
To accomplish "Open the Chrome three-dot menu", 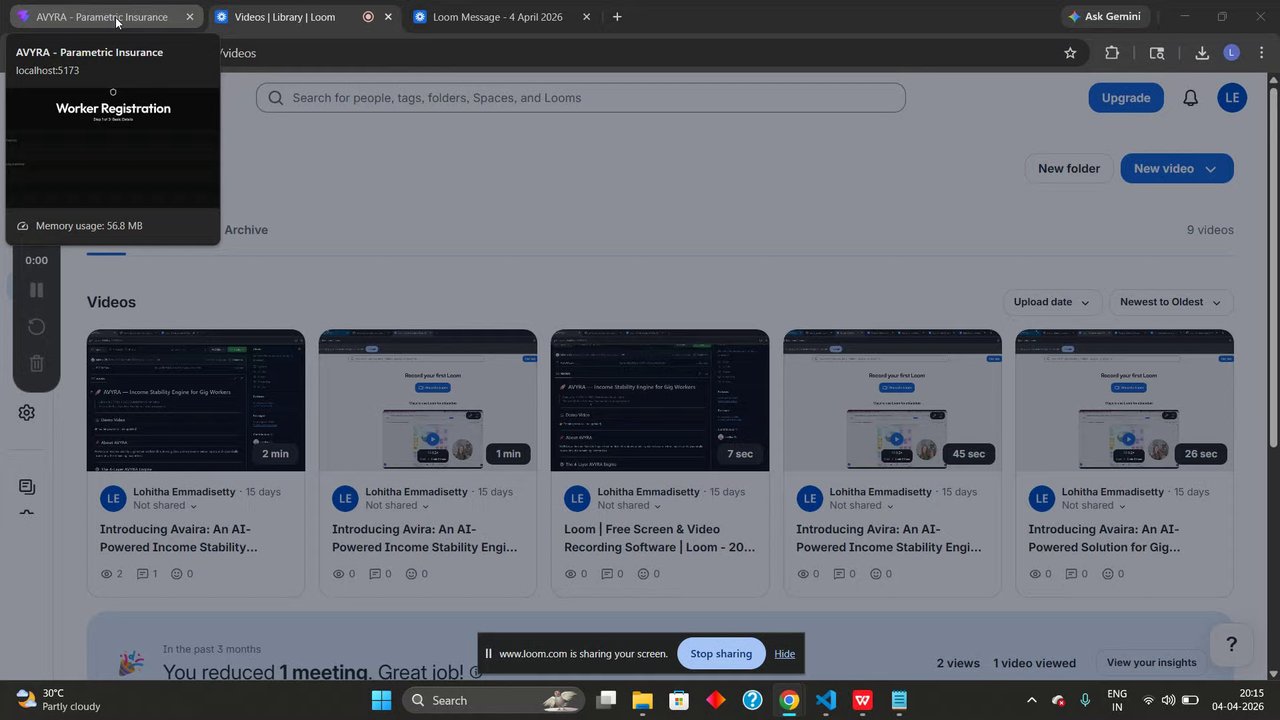I will tap(1260, 53).
